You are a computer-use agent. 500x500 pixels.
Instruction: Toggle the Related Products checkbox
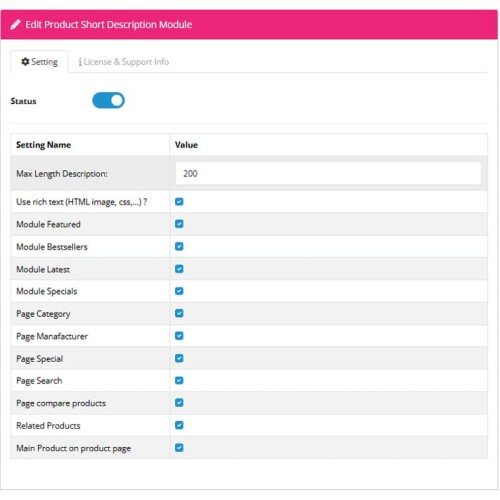[179, 425]
